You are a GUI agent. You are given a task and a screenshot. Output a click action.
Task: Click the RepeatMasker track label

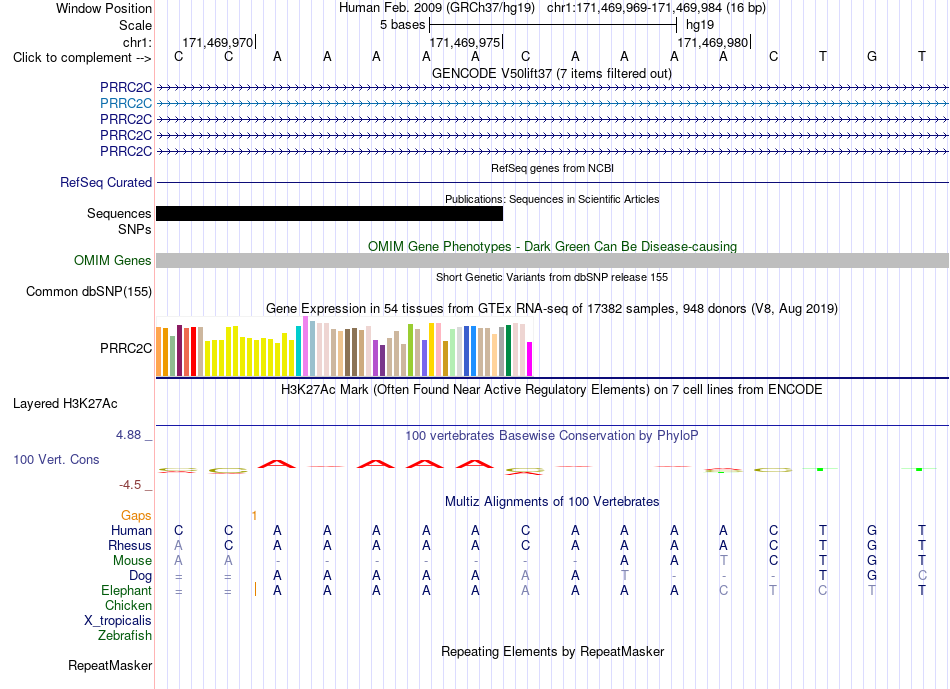coord(110,665)
